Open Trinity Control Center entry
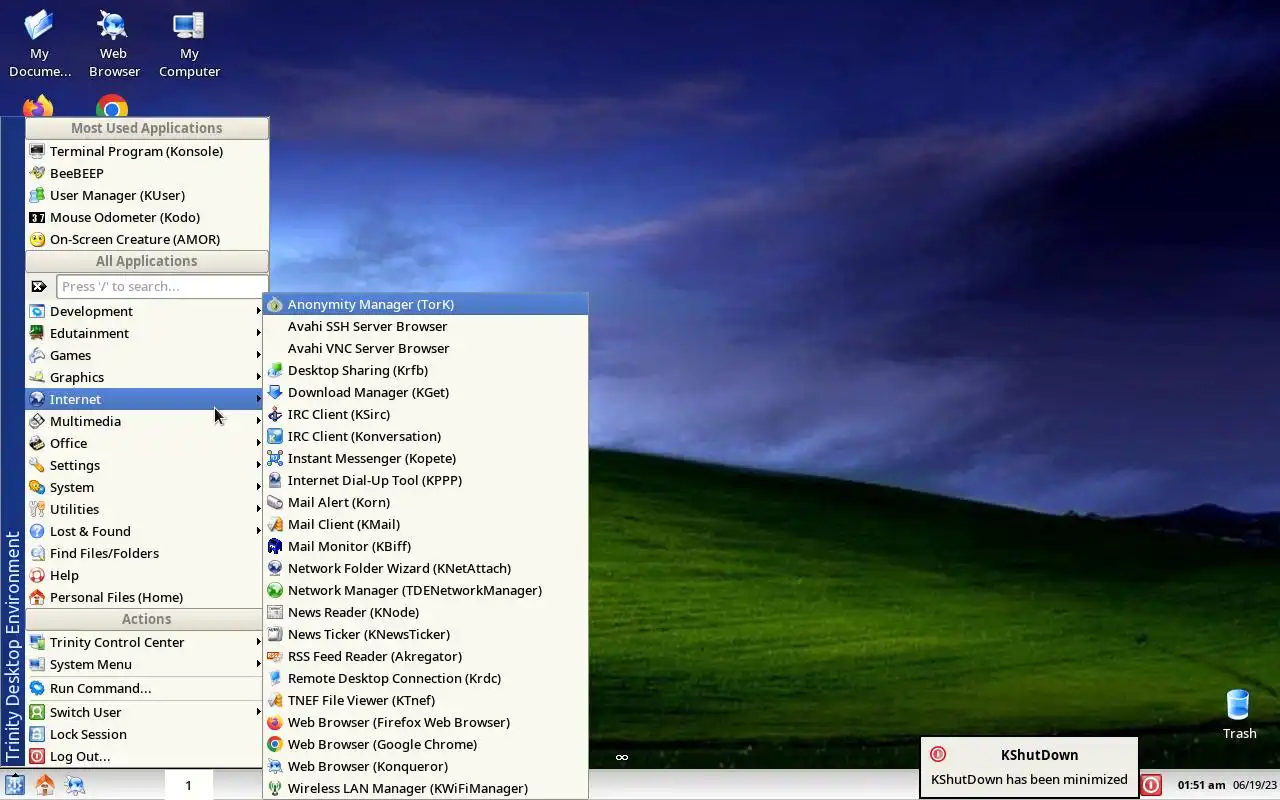The image size is (1280, 800). click(146, 642)
